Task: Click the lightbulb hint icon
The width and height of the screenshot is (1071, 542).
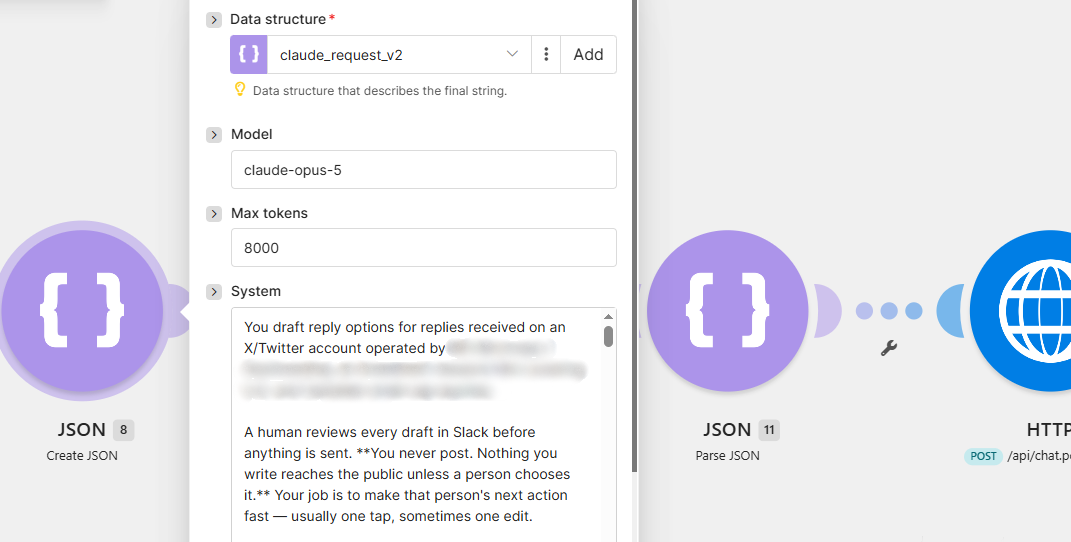Action: 240,89
